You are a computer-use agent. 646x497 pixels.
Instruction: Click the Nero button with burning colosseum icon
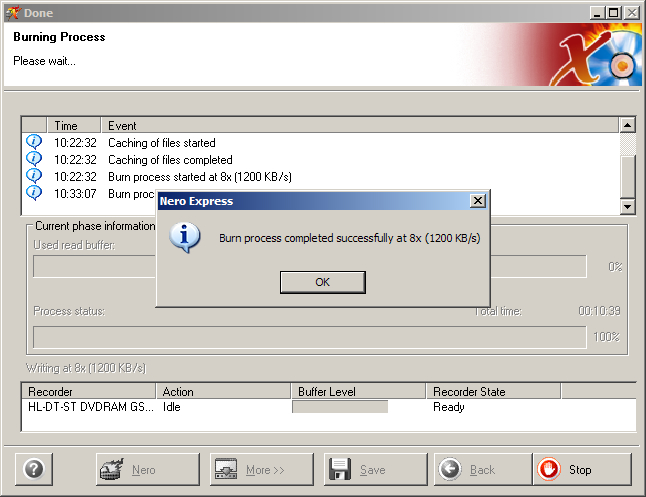(x=147, y=469)
